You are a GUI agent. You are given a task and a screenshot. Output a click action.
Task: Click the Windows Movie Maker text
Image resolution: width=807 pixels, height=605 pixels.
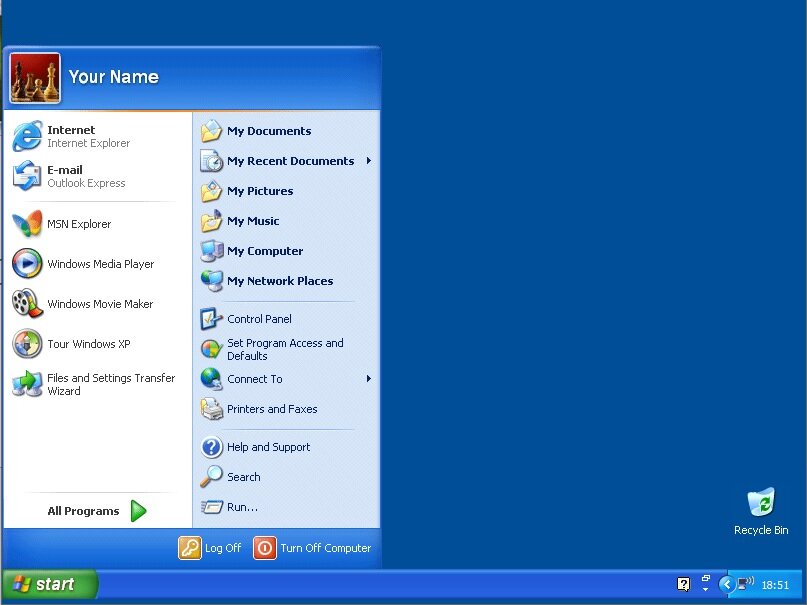point(100,304)
